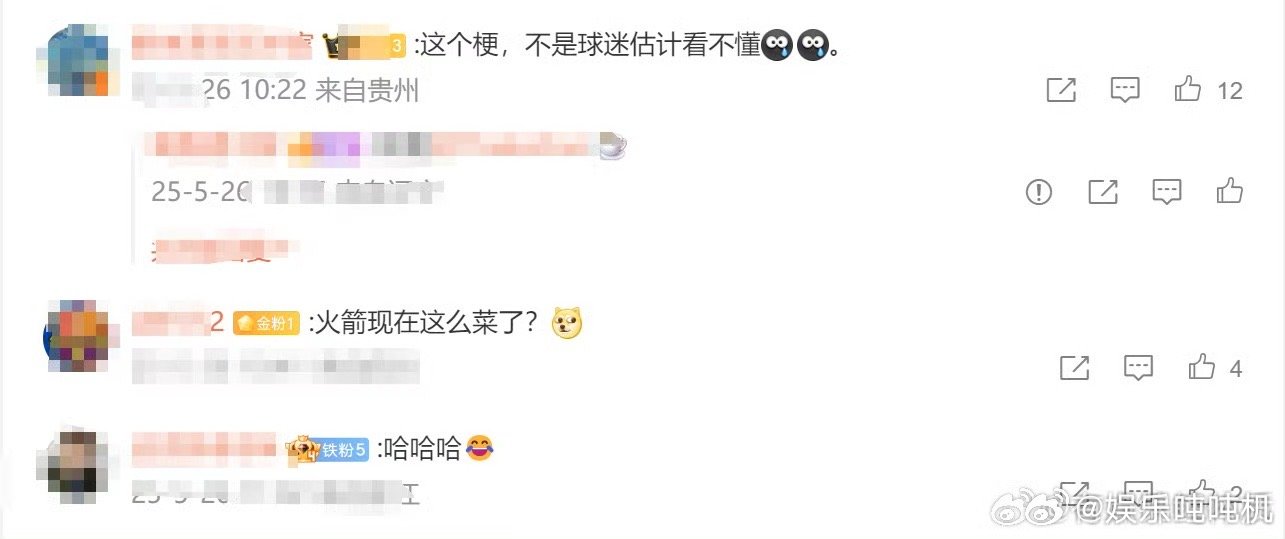Open reply box for the nested reply

[1167, 191]
